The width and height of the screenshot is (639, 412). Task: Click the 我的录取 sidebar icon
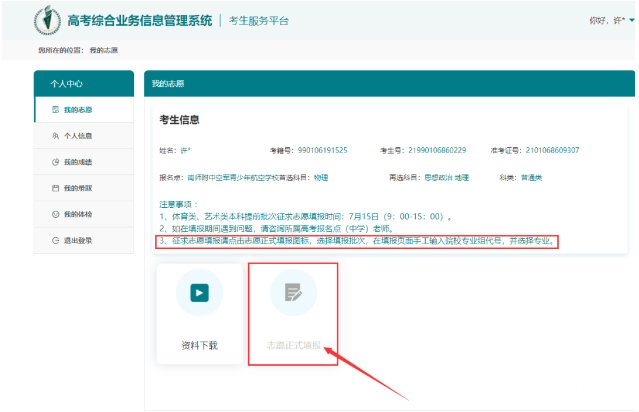pos(55,188)
